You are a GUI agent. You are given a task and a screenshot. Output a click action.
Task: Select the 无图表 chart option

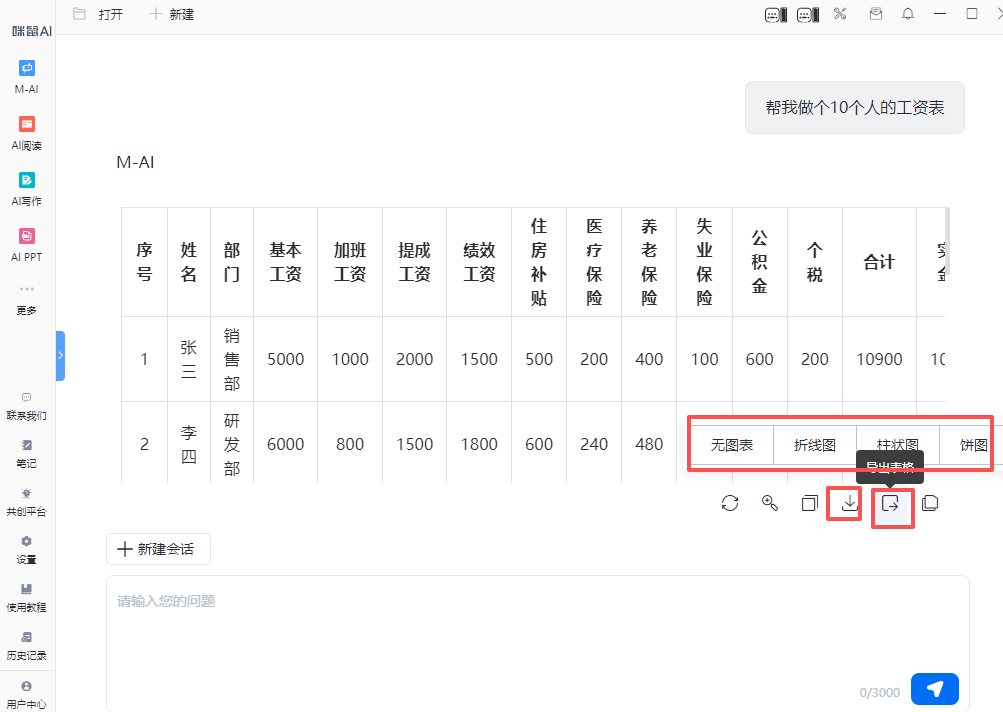click(732, 445)
